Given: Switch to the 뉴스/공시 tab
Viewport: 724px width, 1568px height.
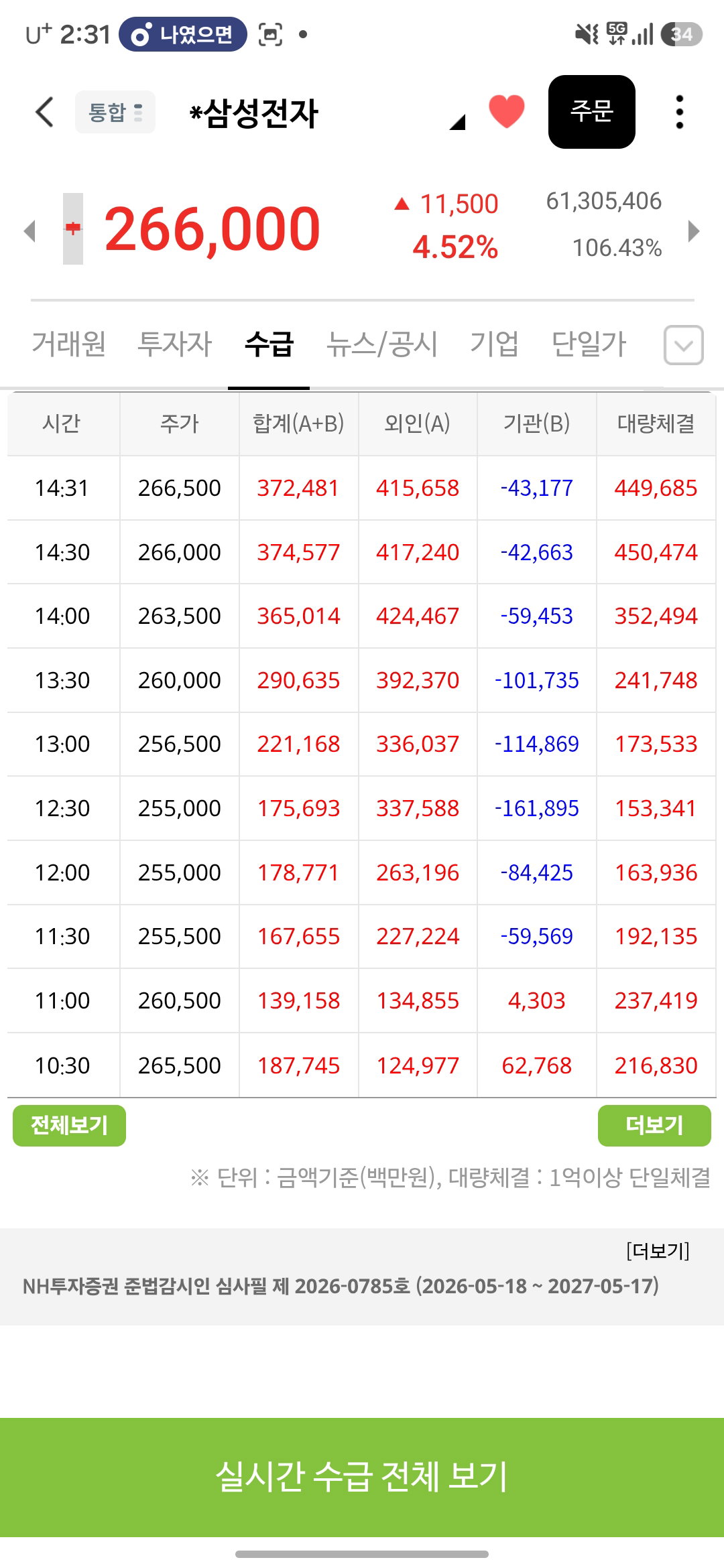Looking at the screenshot, I should [381, 344].
